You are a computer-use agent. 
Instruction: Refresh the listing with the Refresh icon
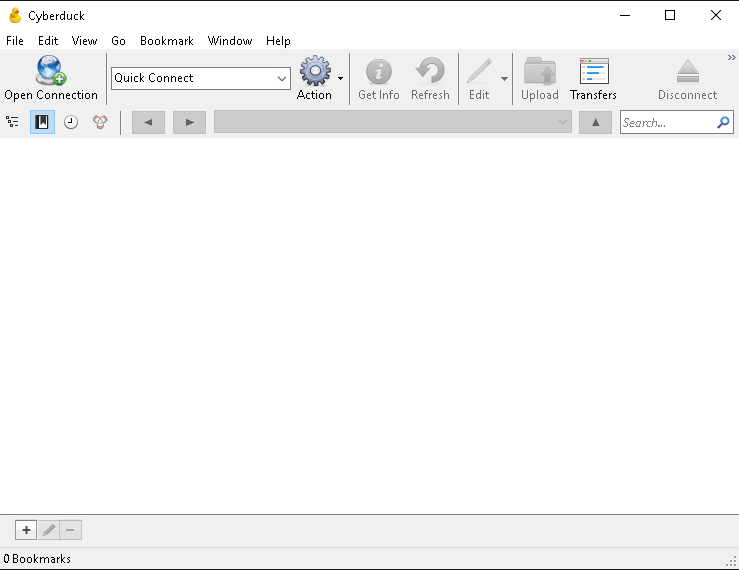(430, 71)
